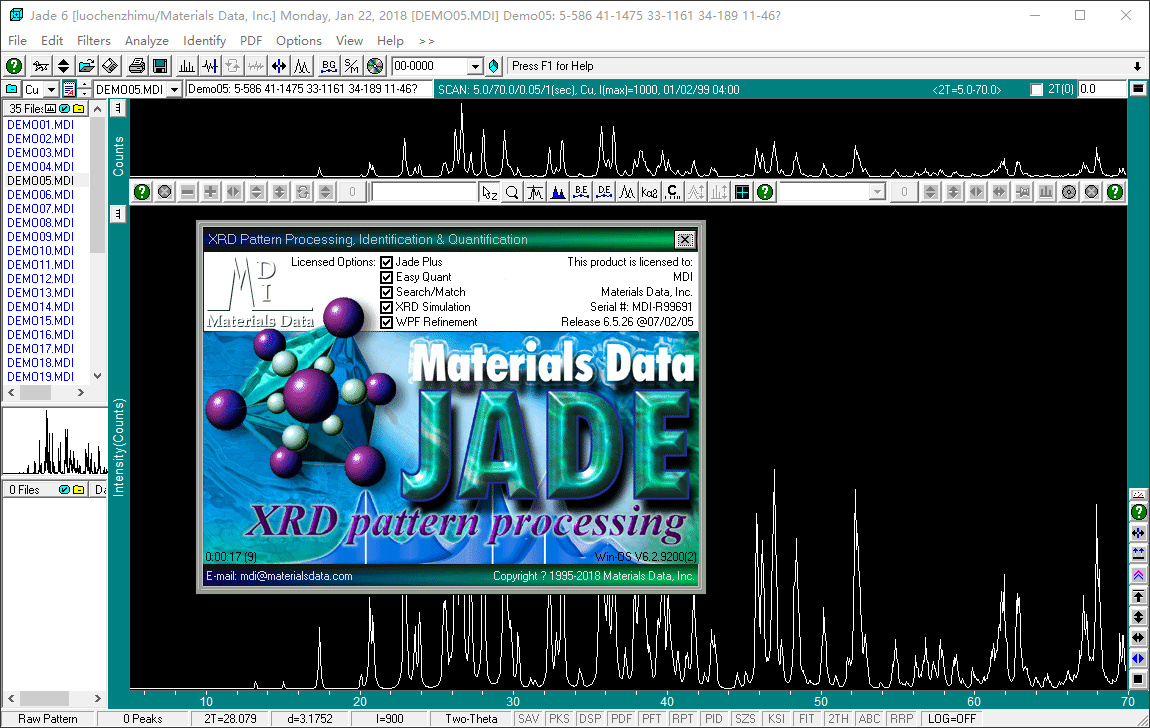The width and height of the screenshot is (1150, 728).
Task: Click the down arrow at toolbar far right
Action: tap(1138, 66)
